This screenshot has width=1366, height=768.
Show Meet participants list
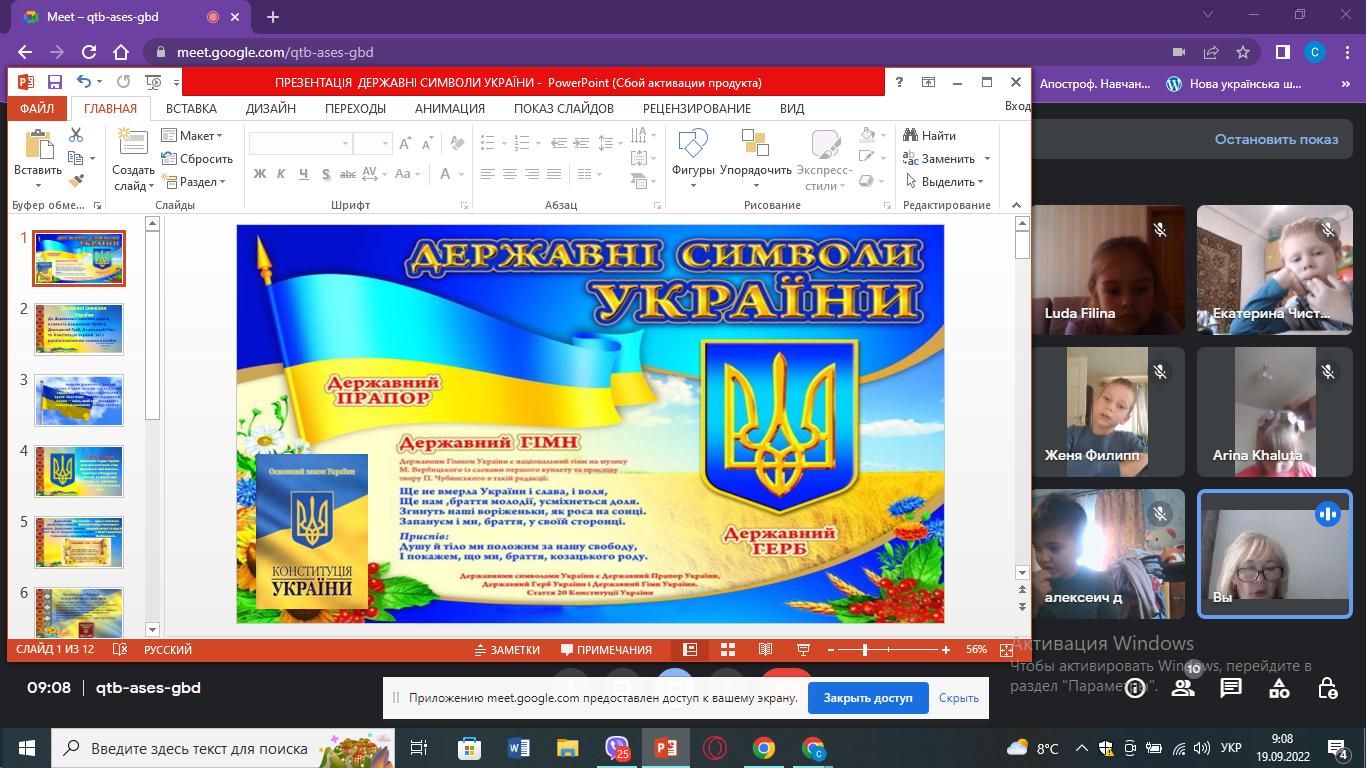click(x=1183, y=688)
